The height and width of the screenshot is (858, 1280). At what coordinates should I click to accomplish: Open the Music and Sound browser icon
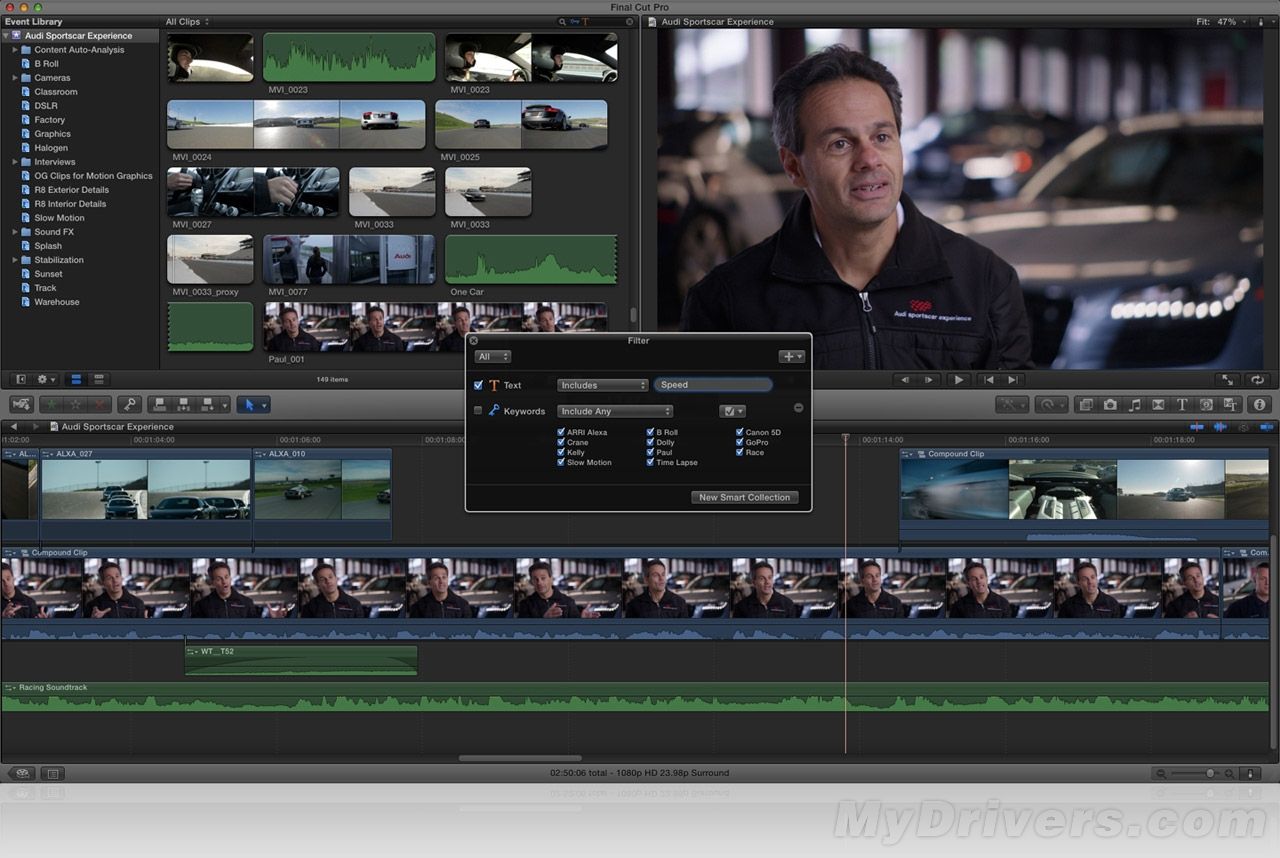(1136, 404)
